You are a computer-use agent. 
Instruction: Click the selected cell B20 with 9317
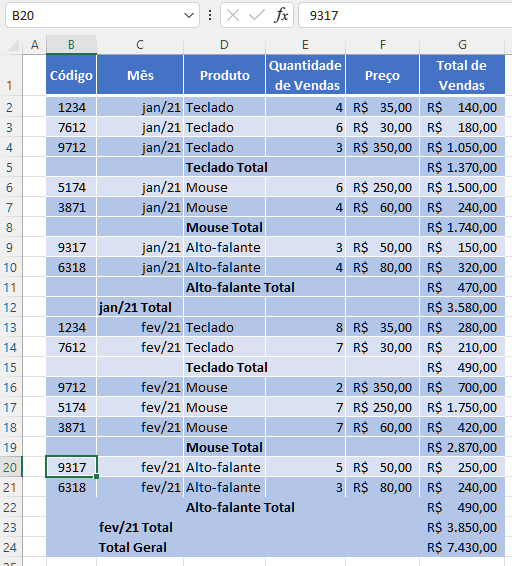click(x=71, y=467)
